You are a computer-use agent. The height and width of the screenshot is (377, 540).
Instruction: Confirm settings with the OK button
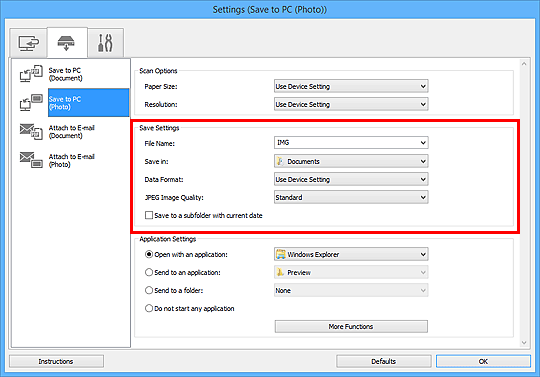pos(483,361)
